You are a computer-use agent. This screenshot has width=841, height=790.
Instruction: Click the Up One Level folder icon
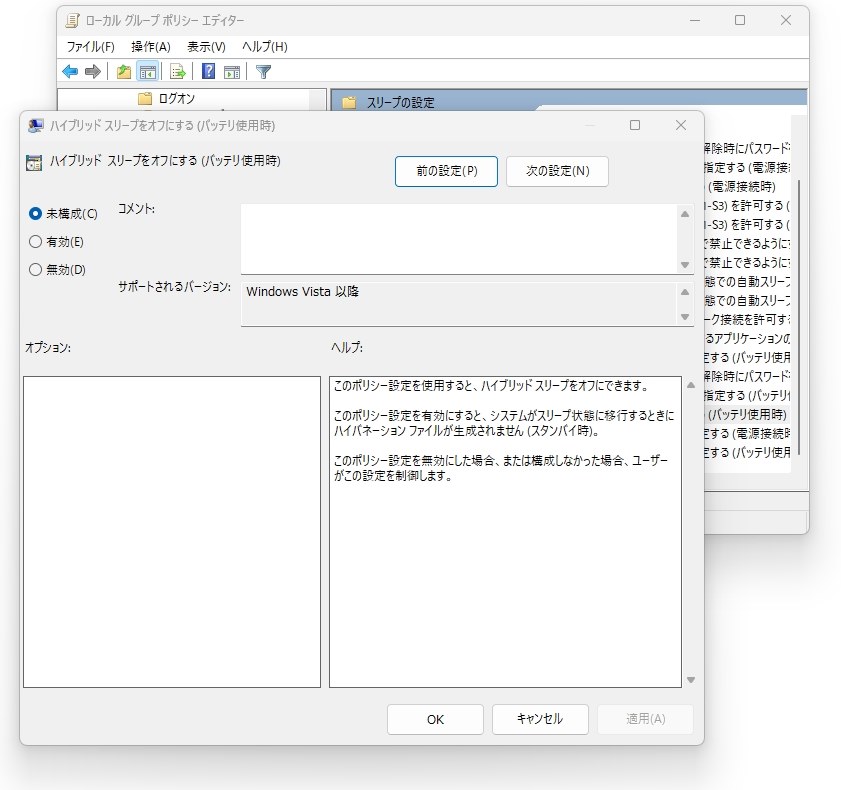click(124, 71)
